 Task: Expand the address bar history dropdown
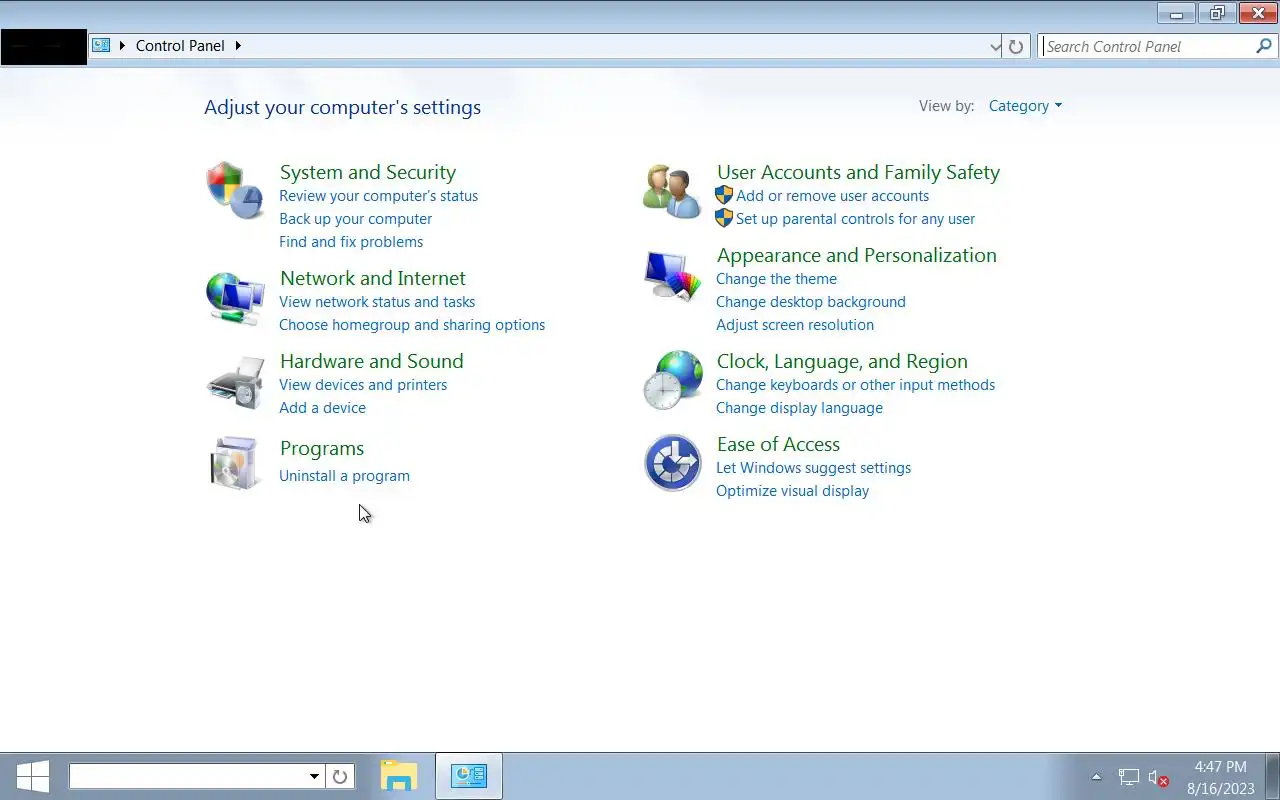(995, 46)
